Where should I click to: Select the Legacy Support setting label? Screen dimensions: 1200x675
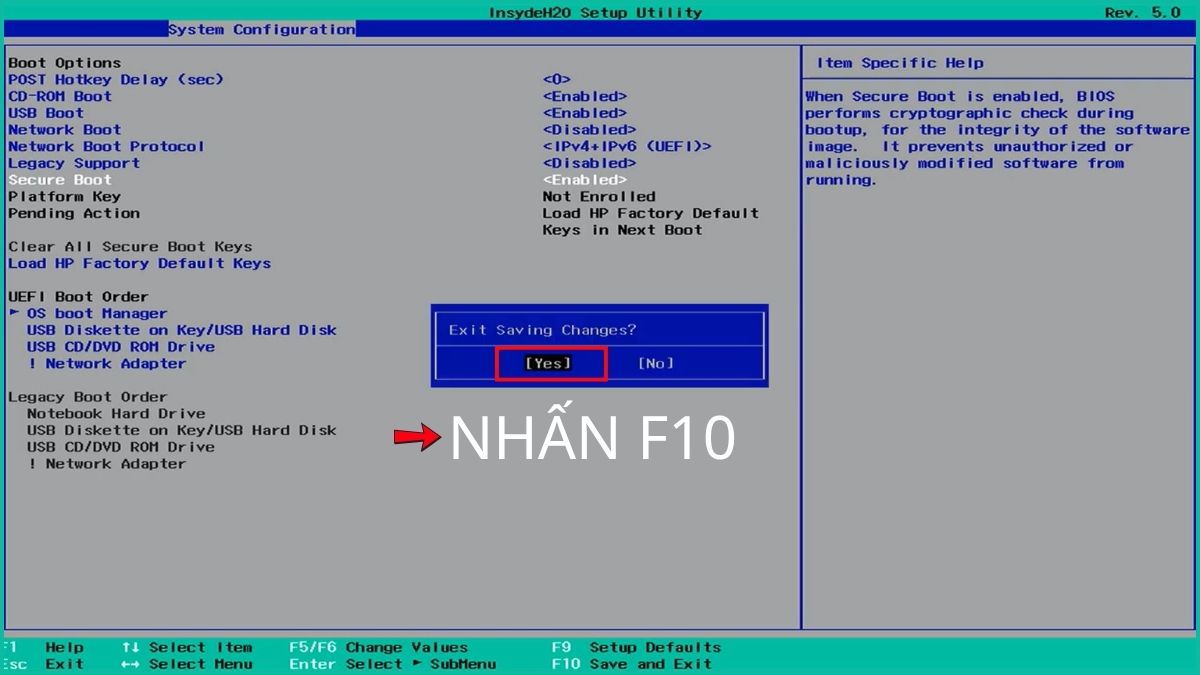coord(74,163)
